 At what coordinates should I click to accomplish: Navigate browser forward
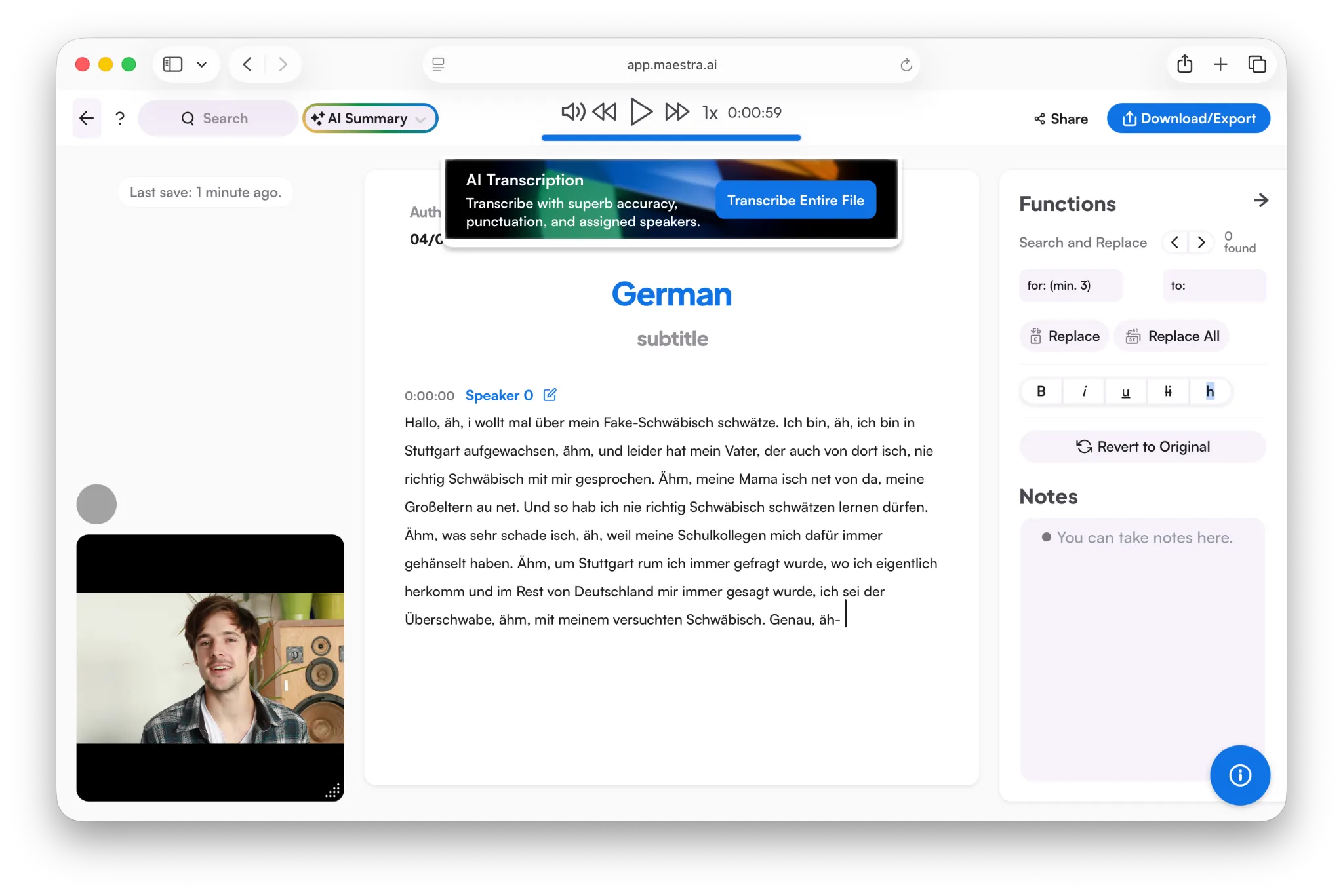pyautogui.click(x=283, y=64)
